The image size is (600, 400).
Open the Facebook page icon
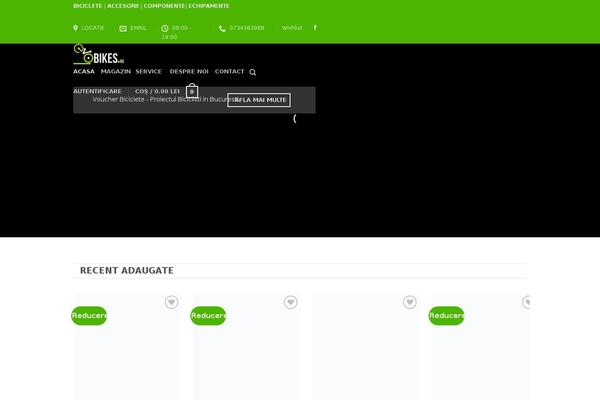tap(315, 28)
